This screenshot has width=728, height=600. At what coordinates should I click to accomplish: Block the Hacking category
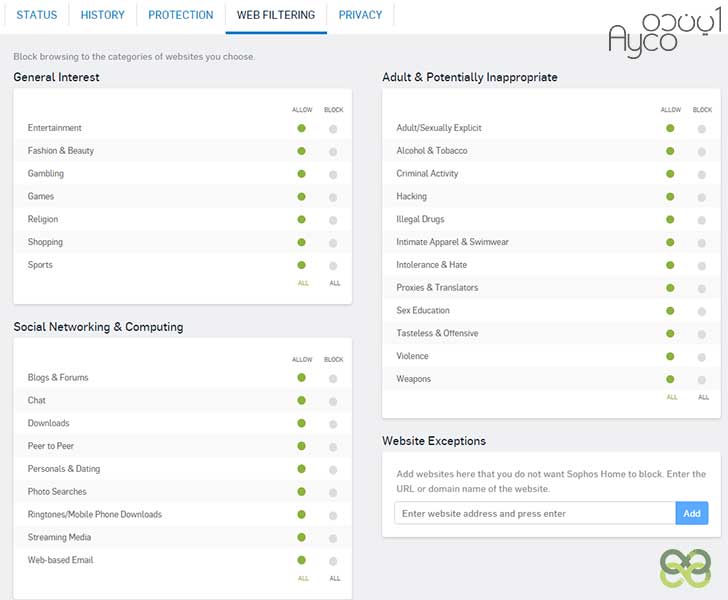click(702, 197)
